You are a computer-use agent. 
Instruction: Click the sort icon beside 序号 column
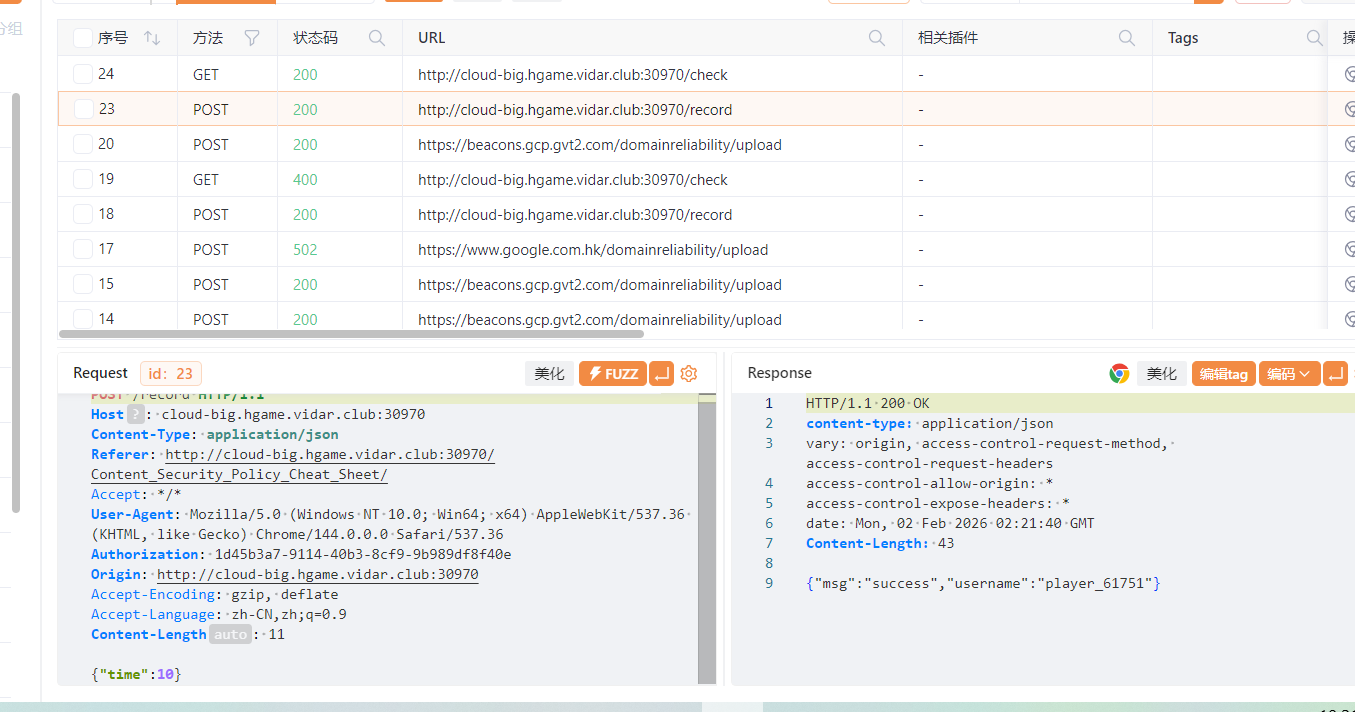[x=152, y=38]
